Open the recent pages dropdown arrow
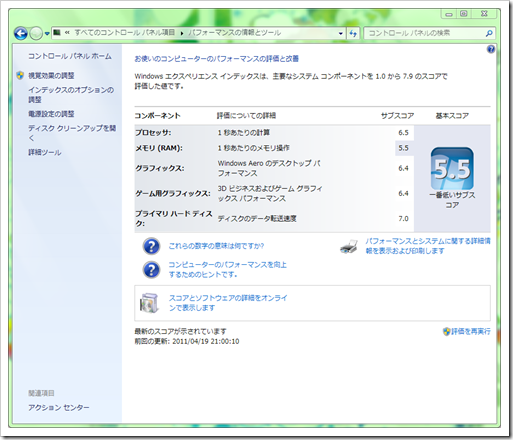513x440 pixels. pyautogui.click(x=47, y=34)
